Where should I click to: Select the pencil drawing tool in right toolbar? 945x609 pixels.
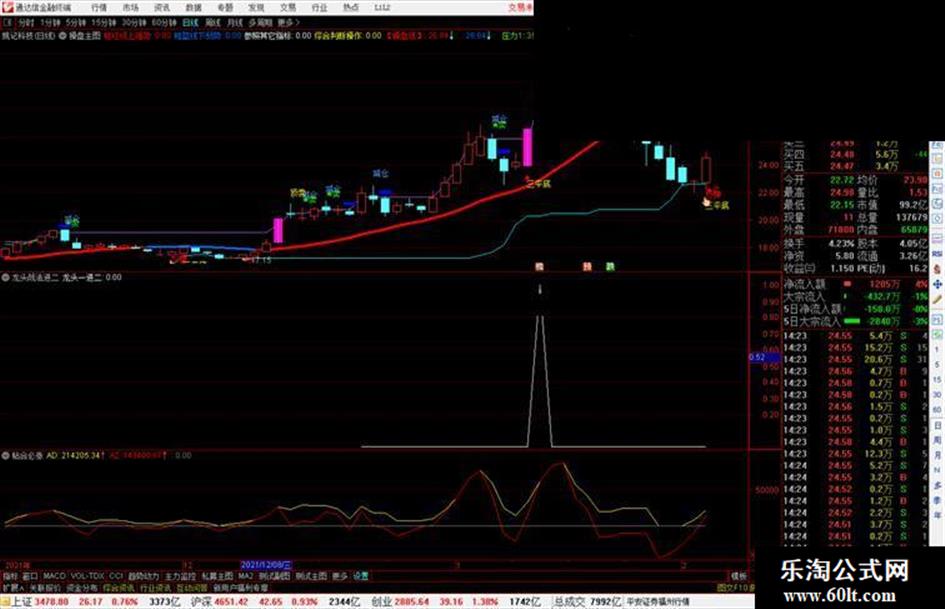coord(937,299)
